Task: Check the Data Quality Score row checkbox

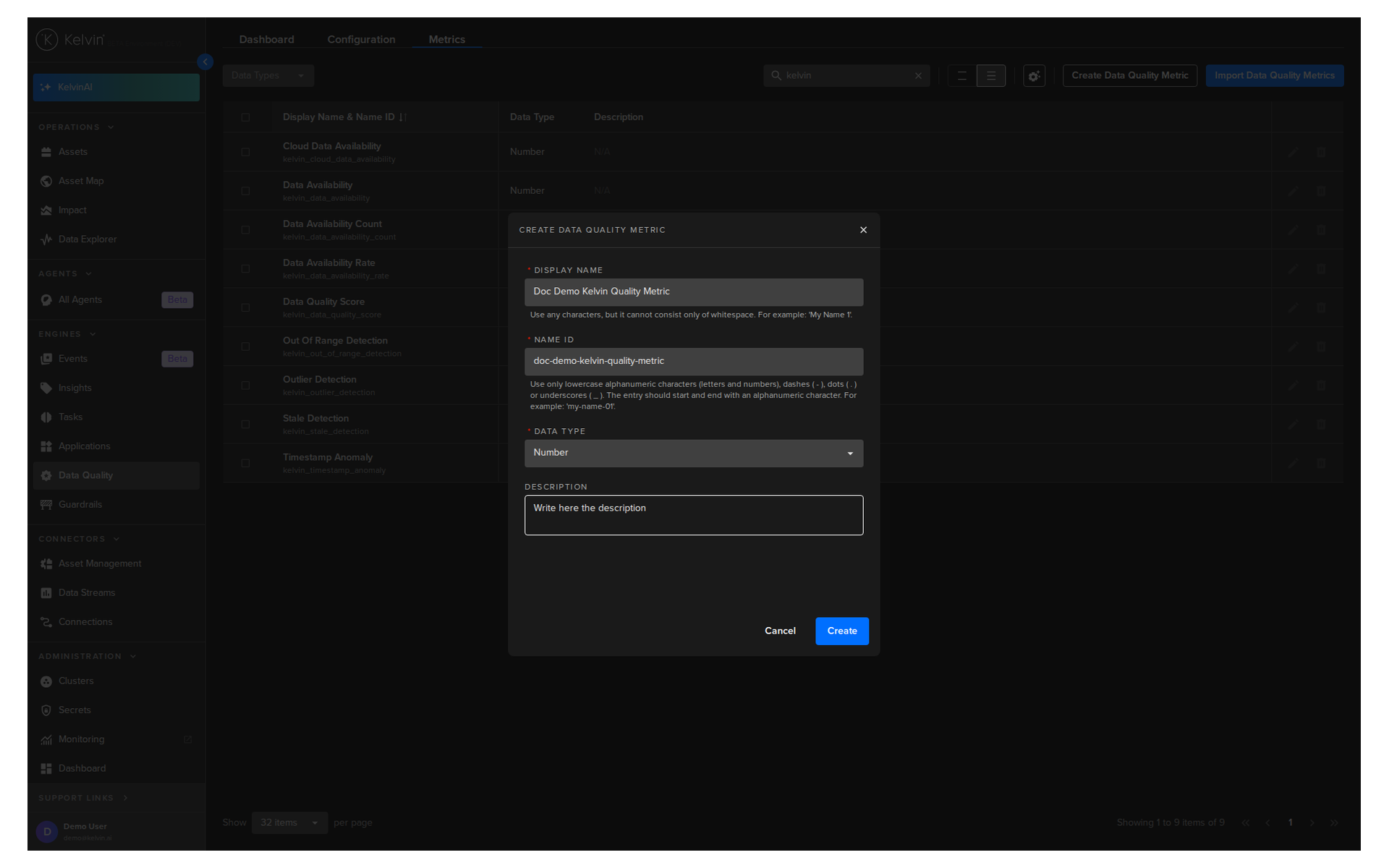Action: coord(245,308)
